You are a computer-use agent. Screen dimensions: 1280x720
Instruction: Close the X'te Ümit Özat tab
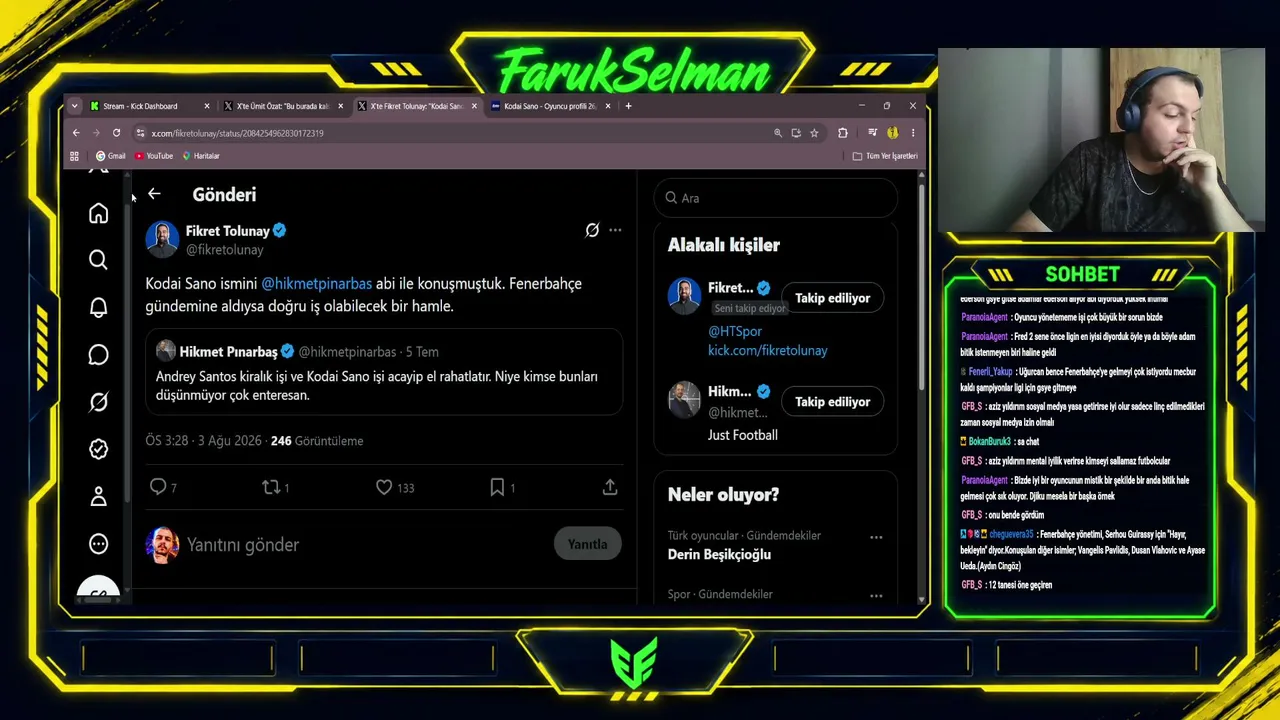341,106
